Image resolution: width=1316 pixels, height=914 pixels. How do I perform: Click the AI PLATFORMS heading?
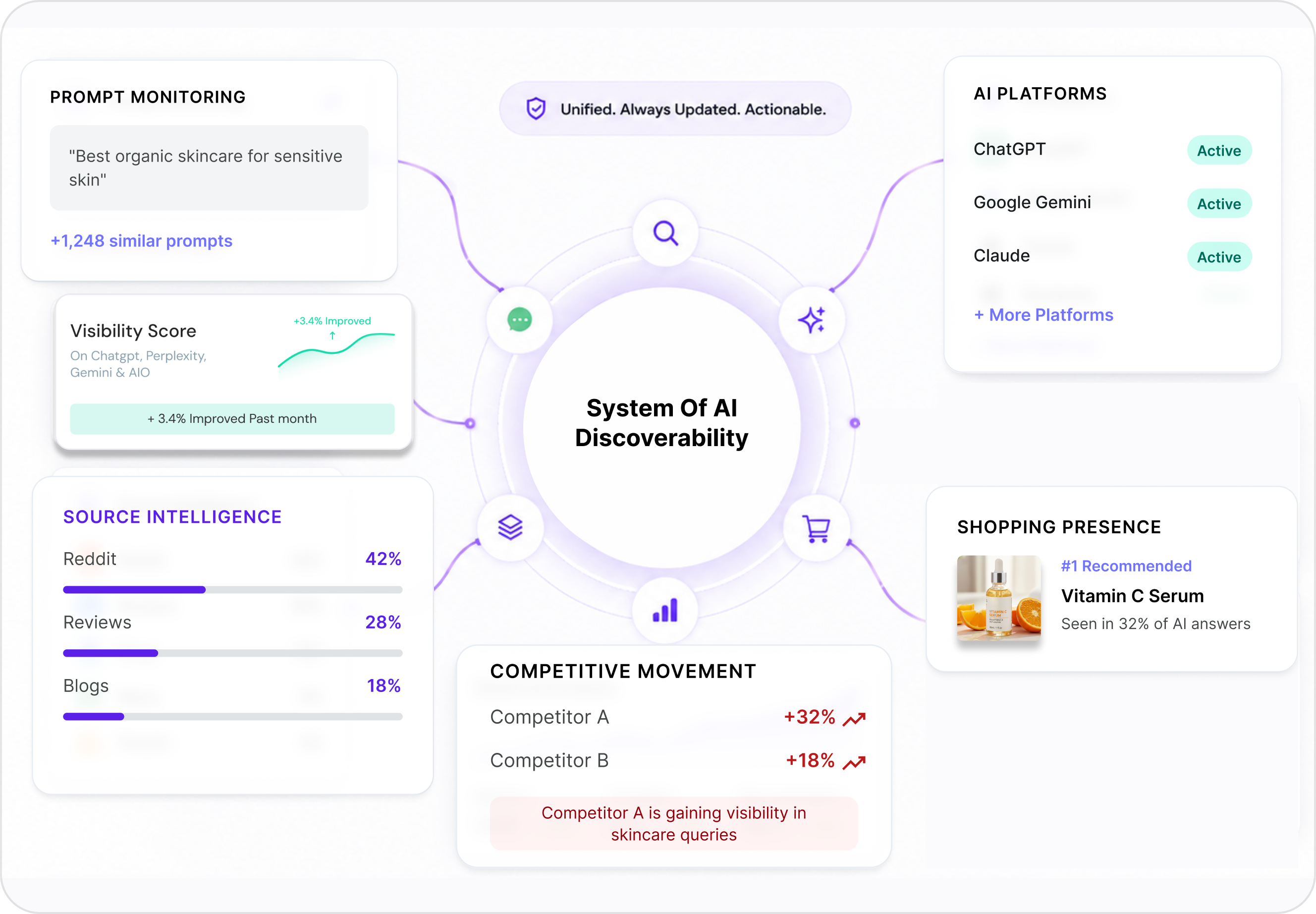(x=1040, y=93)
